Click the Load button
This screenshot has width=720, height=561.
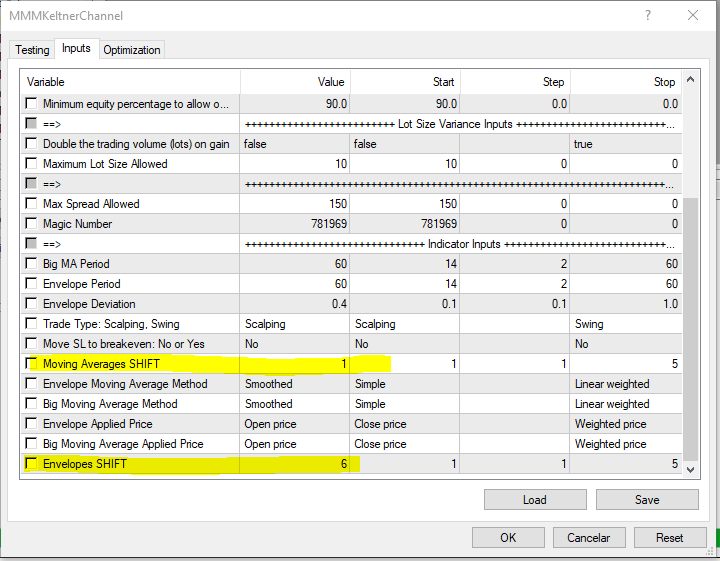[535, 499]
